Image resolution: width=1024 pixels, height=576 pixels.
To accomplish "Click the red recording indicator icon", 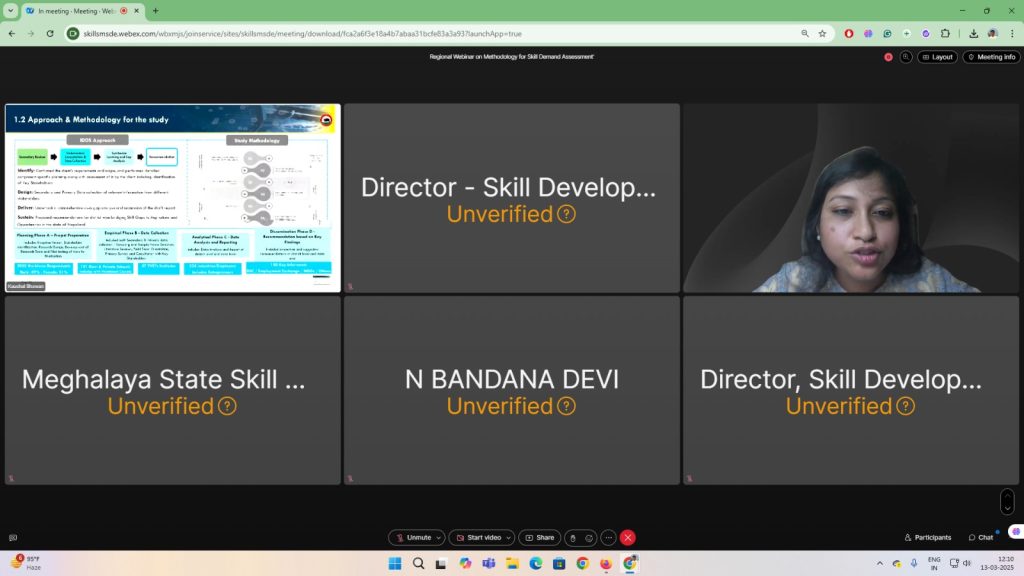I will (x=888, y=57).
